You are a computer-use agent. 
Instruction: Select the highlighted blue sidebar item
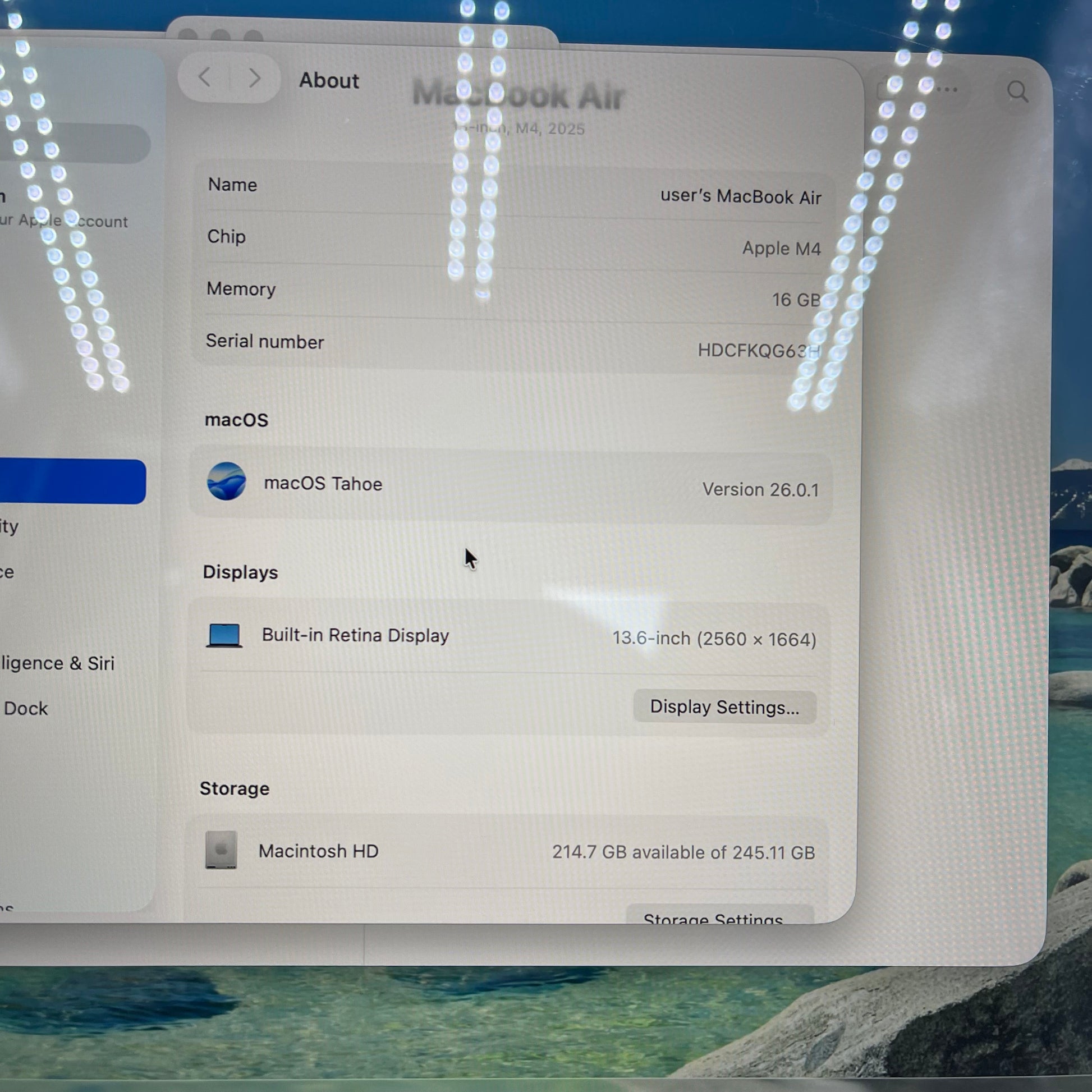point(72,481)
